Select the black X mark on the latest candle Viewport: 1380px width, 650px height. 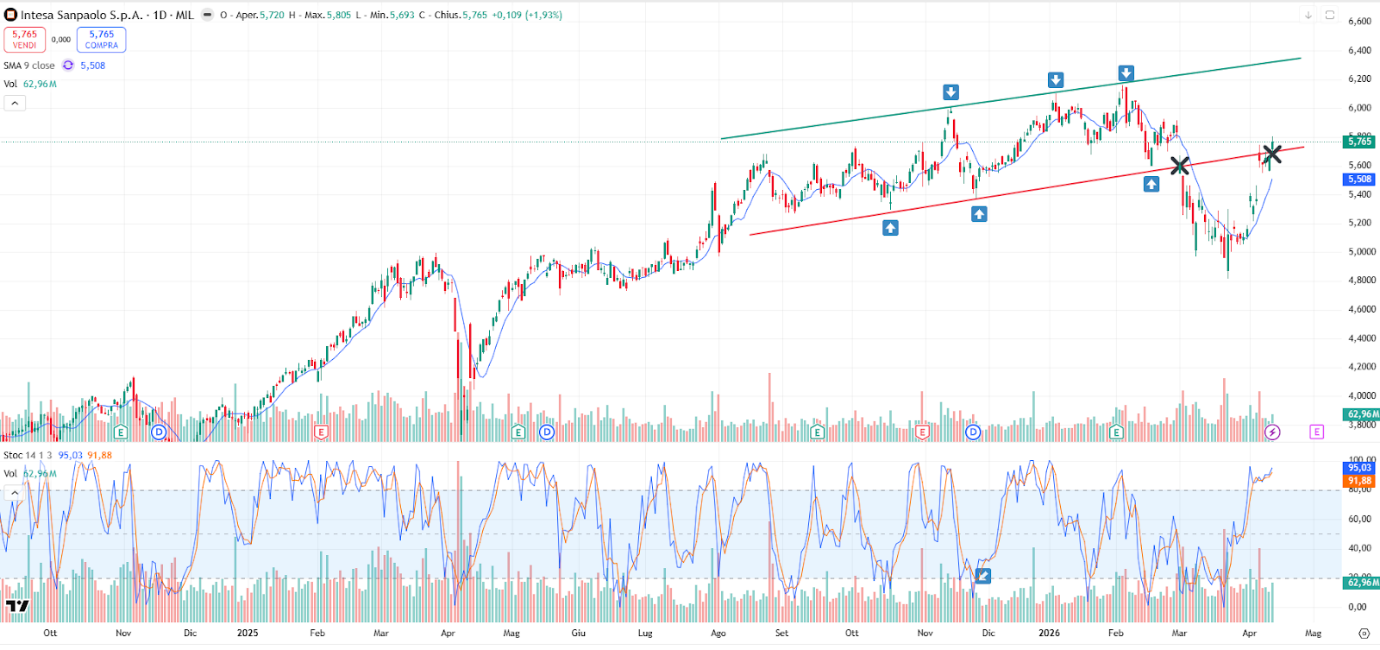pyautogui.click(x=1272, y=153)
